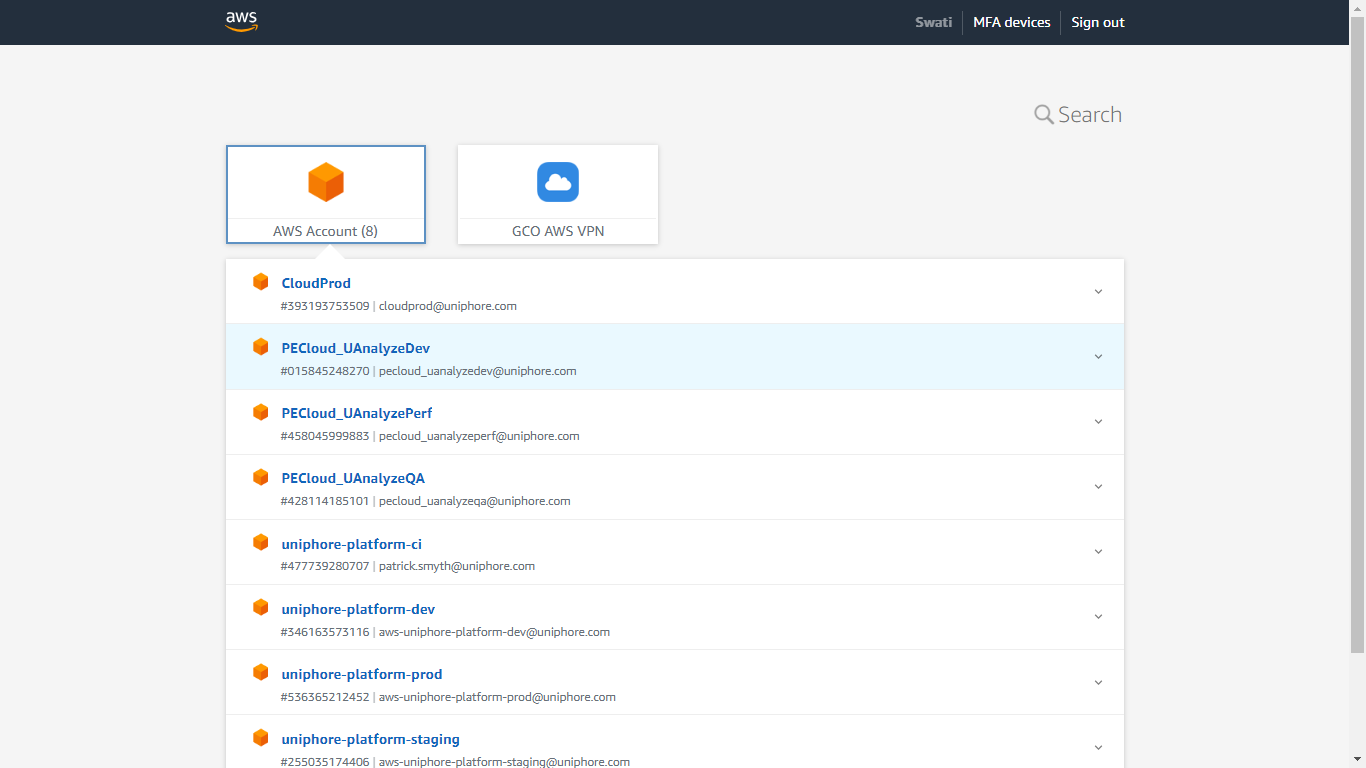Screen dimensions: 1366x768
Task: Open the CloudProd account name
Action: pos(316,283)
